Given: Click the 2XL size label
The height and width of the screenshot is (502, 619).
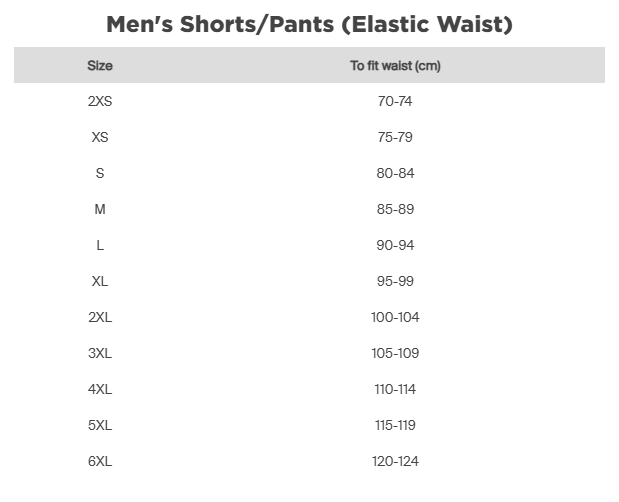Looking at the screenshot, I should (x=100, y=317).
